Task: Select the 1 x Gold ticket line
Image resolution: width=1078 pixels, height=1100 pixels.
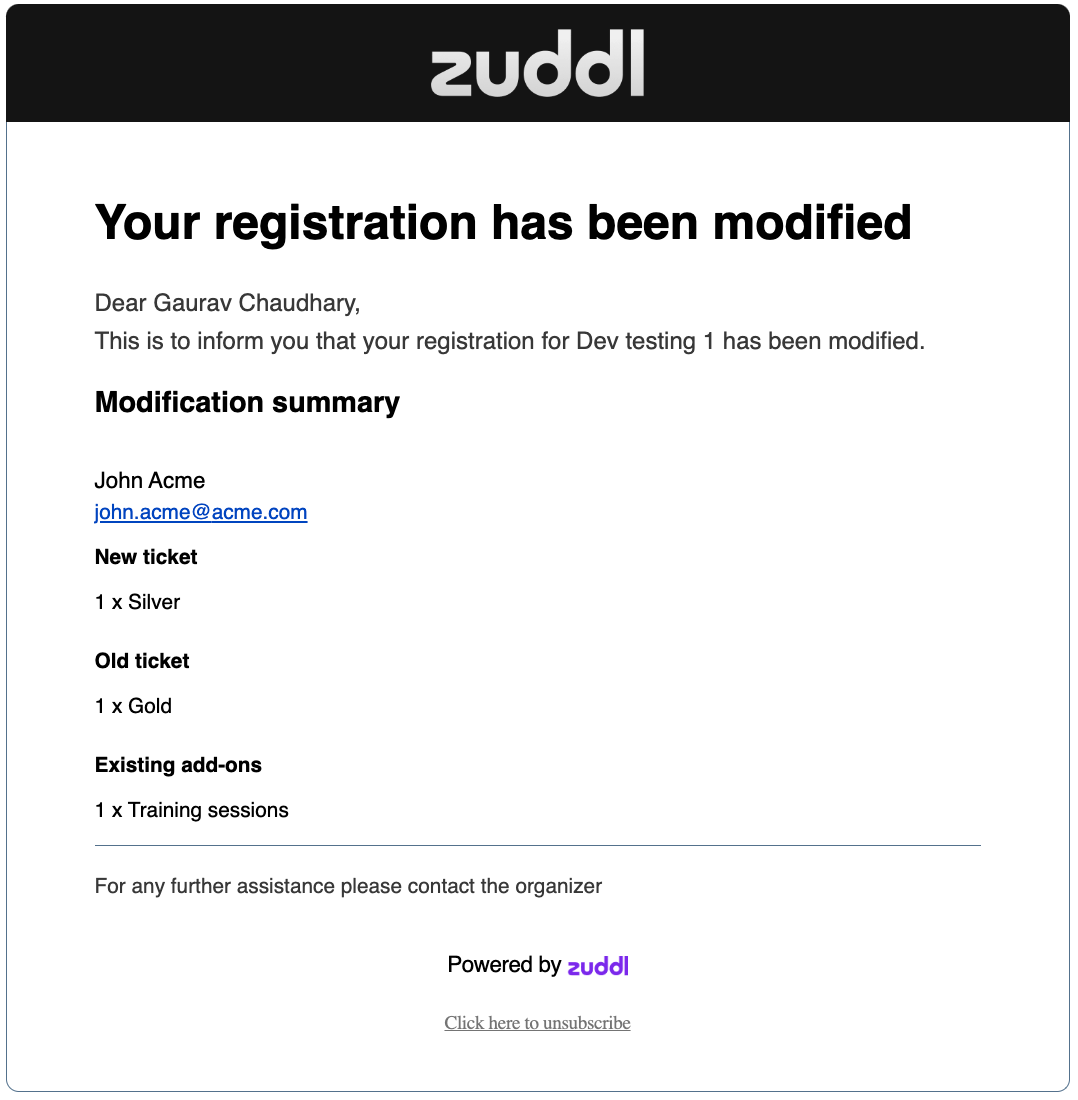Action: point(134,706)
